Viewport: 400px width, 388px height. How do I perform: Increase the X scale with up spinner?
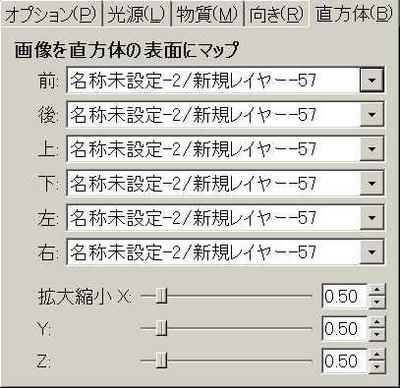[377, 290]
